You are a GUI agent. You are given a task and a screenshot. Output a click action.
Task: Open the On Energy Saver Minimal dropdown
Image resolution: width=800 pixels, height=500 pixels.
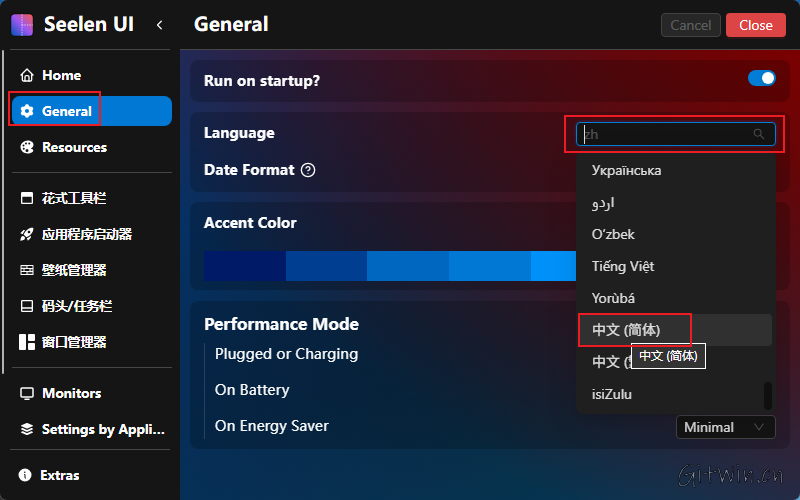click(x=726, y=427)
